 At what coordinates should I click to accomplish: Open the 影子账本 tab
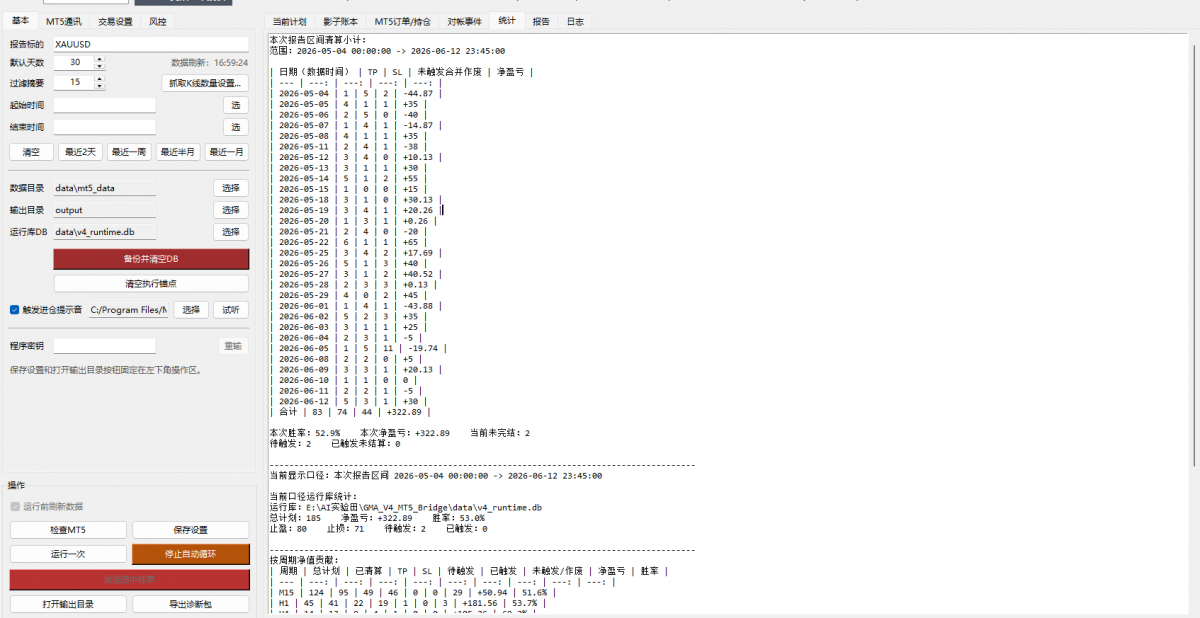(x=340, y=21)
